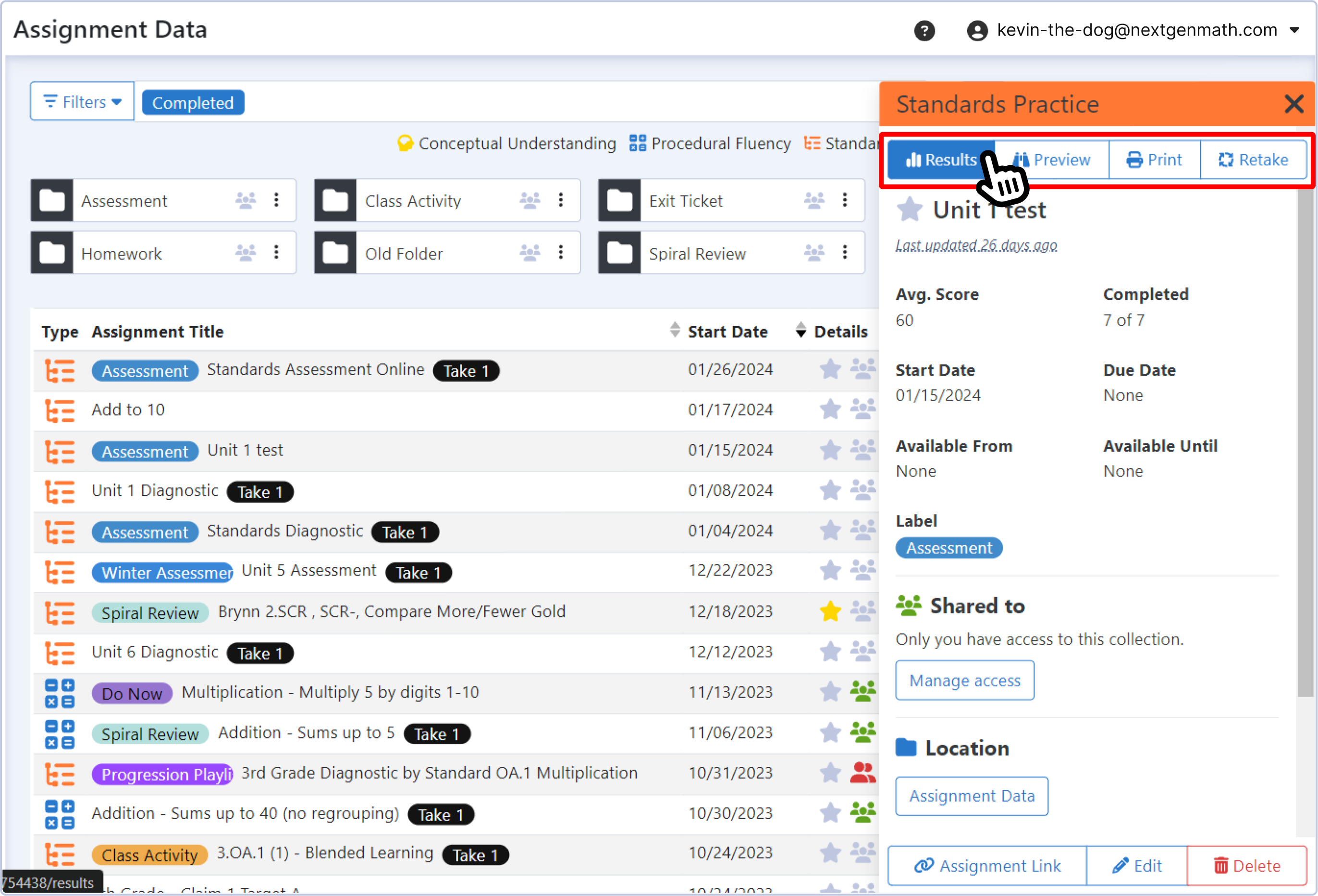
Task: Click the Assignment Data button under Location
Action: coord(971,796)
